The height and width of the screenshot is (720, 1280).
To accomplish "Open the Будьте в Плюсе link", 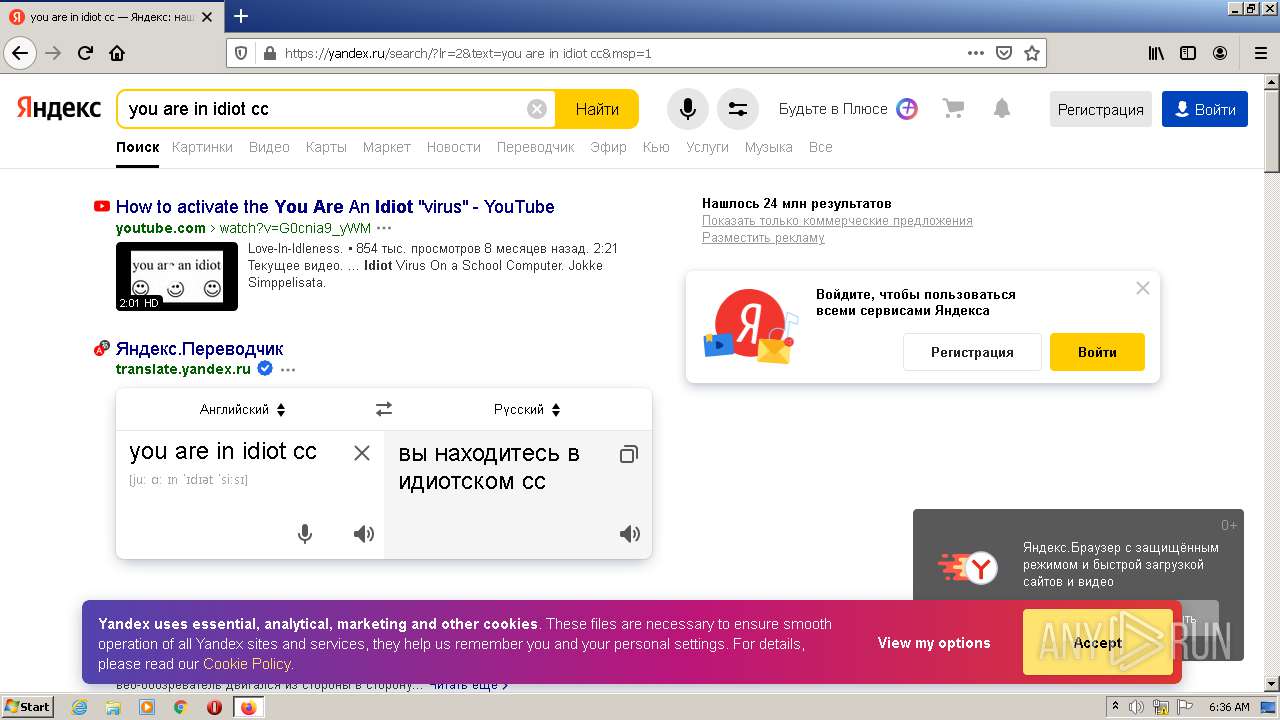I will [x=848, y=109].
